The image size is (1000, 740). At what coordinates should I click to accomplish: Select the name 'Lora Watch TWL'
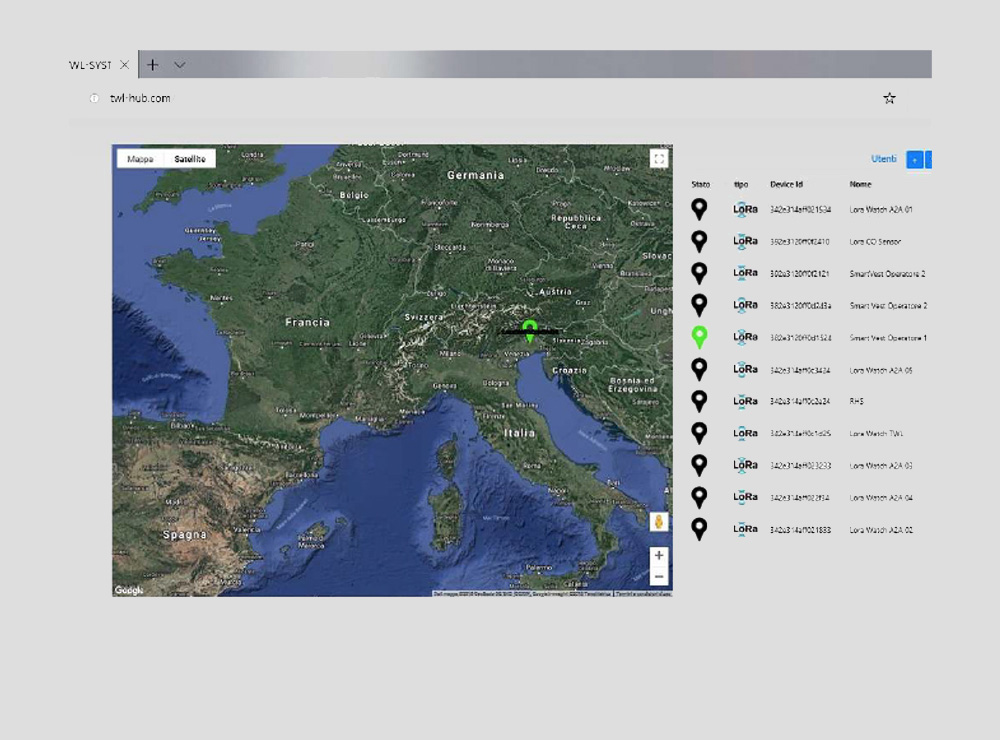coord(876,434)
